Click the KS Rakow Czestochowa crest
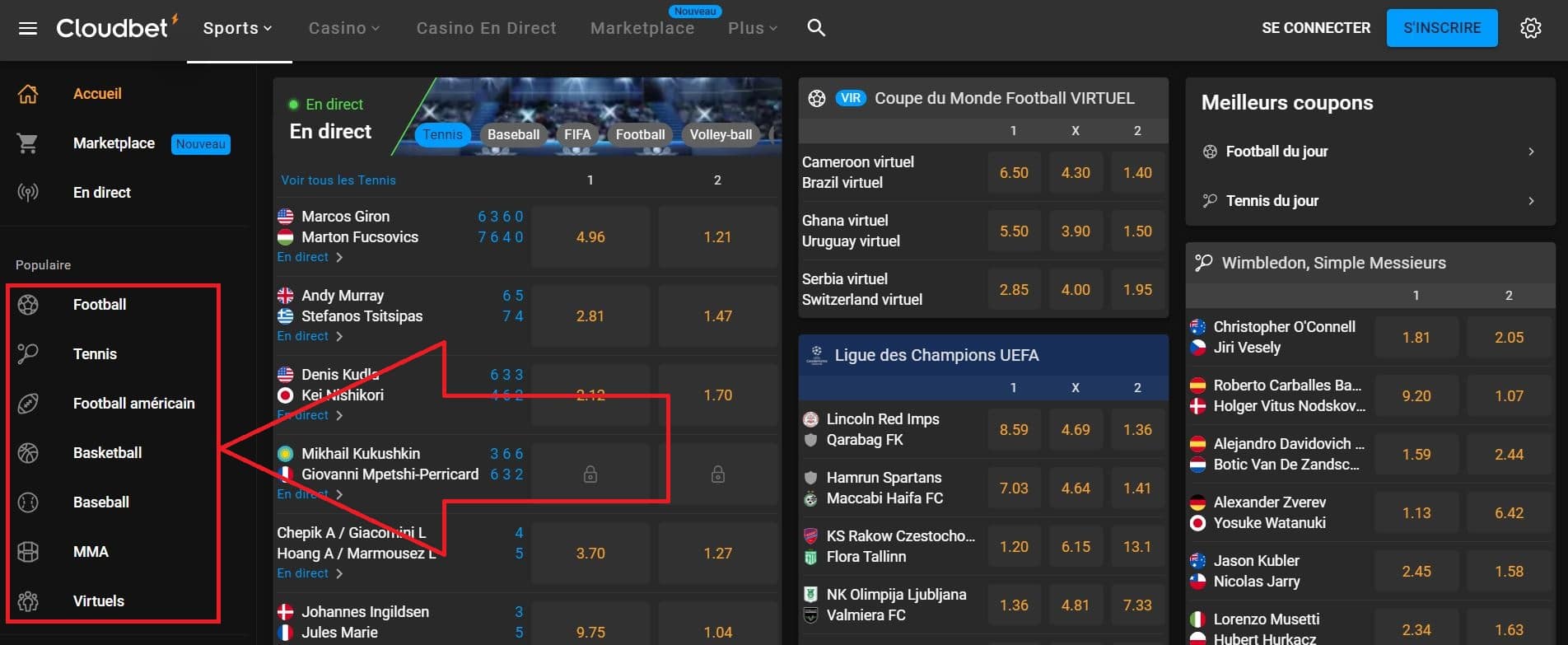 (810, 536)
